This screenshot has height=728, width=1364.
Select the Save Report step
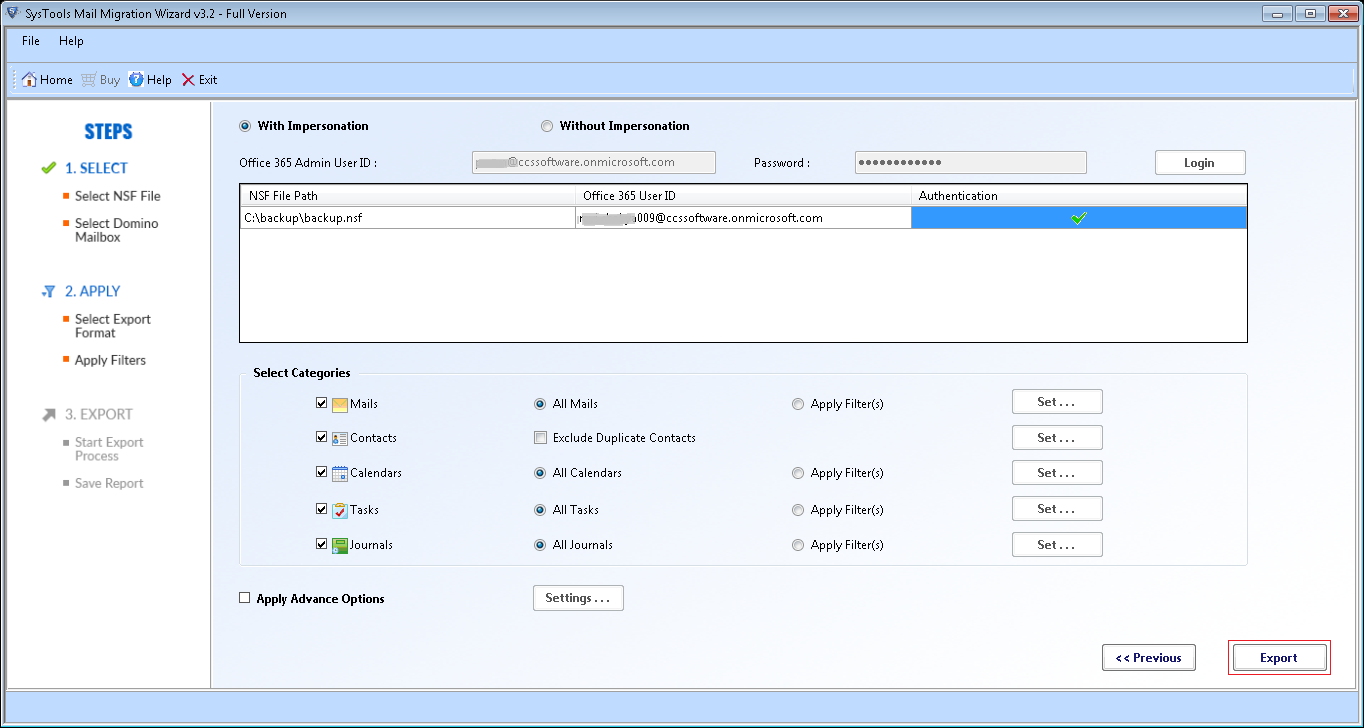point(109,483)
